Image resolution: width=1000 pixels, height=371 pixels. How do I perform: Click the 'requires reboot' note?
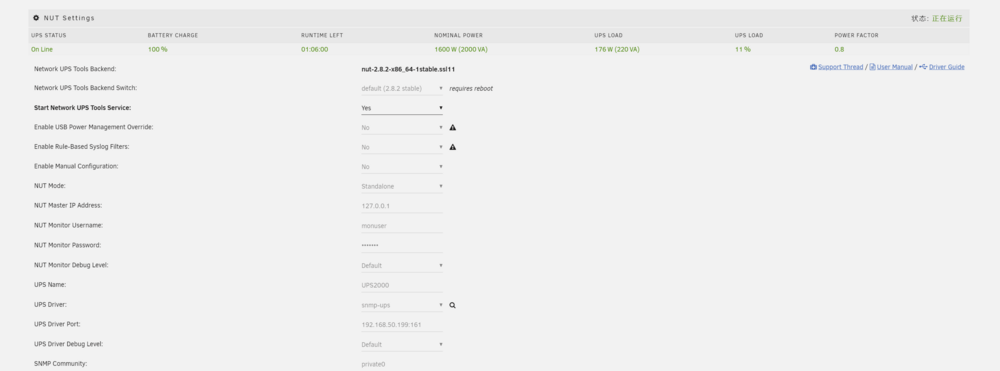click(471, 89)
